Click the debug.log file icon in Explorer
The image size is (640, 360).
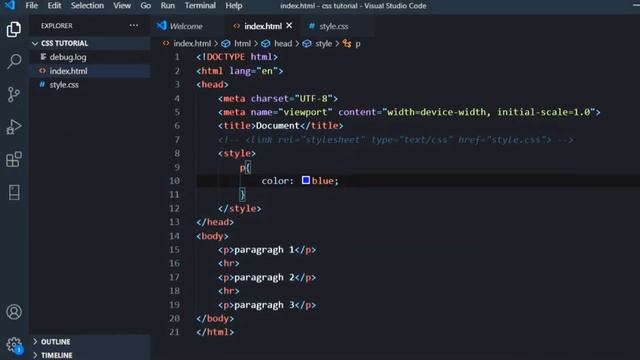(43, 57)
